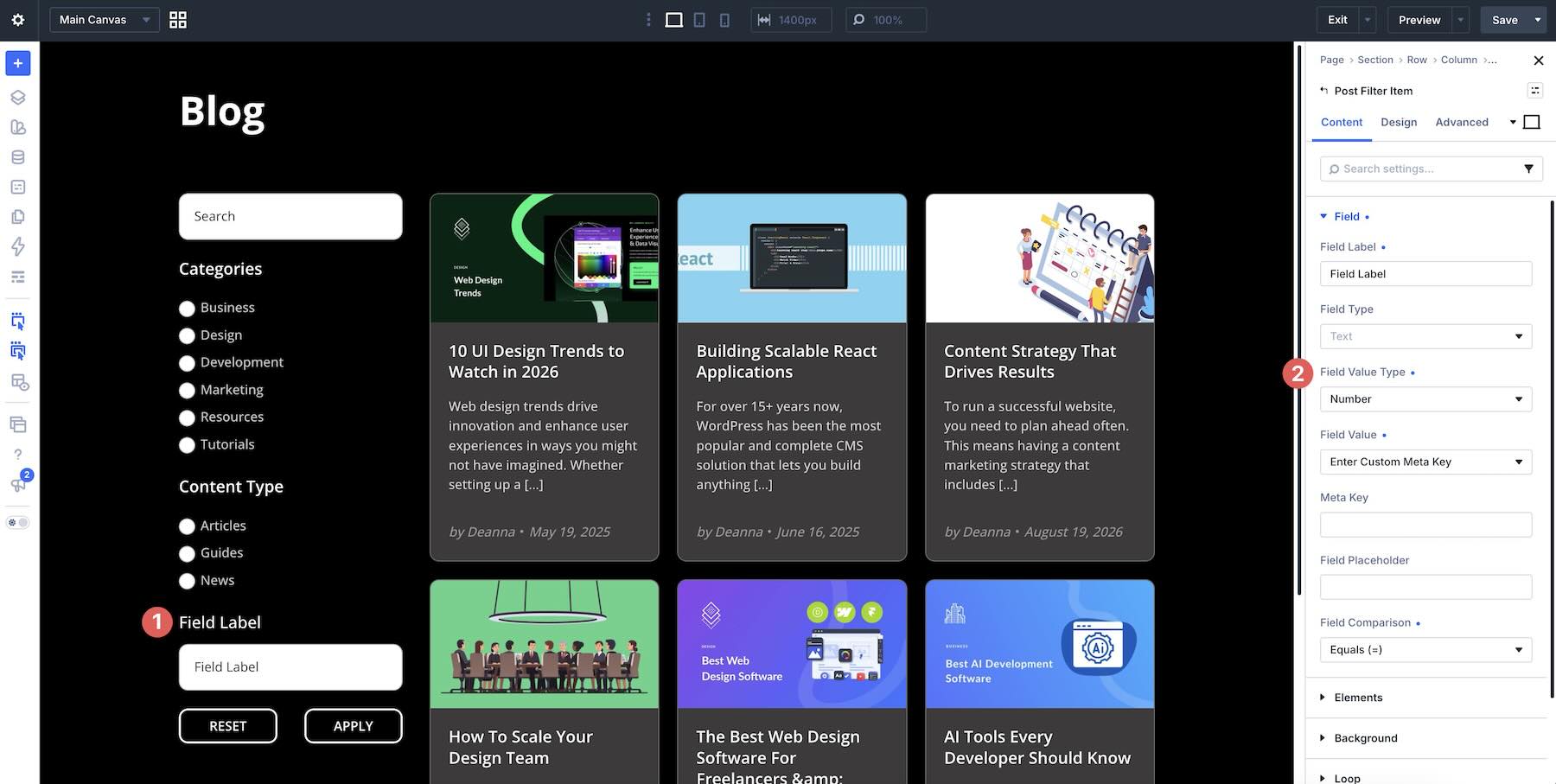This screenshot has width=1556, height=784.
Task: Select the Business category radio button
Action: (x=187, y=309)
